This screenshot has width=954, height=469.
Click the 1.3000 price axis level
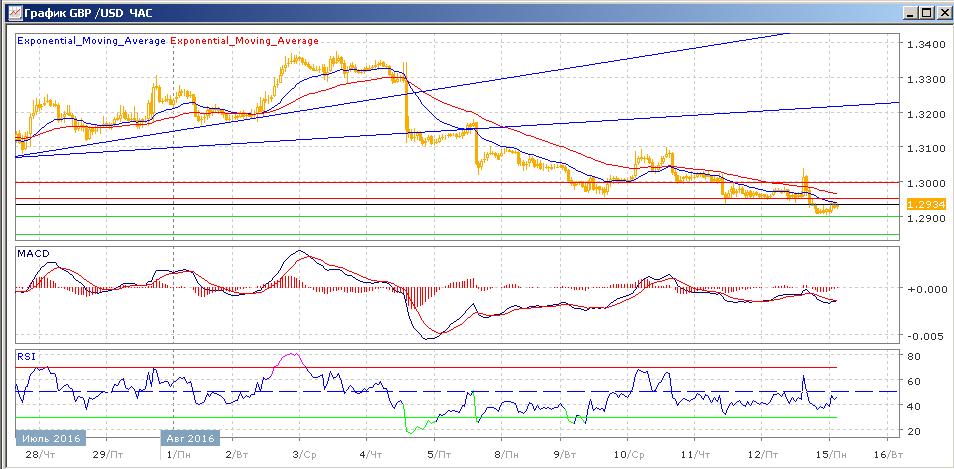pyautogui.click(x=923, y=184)
